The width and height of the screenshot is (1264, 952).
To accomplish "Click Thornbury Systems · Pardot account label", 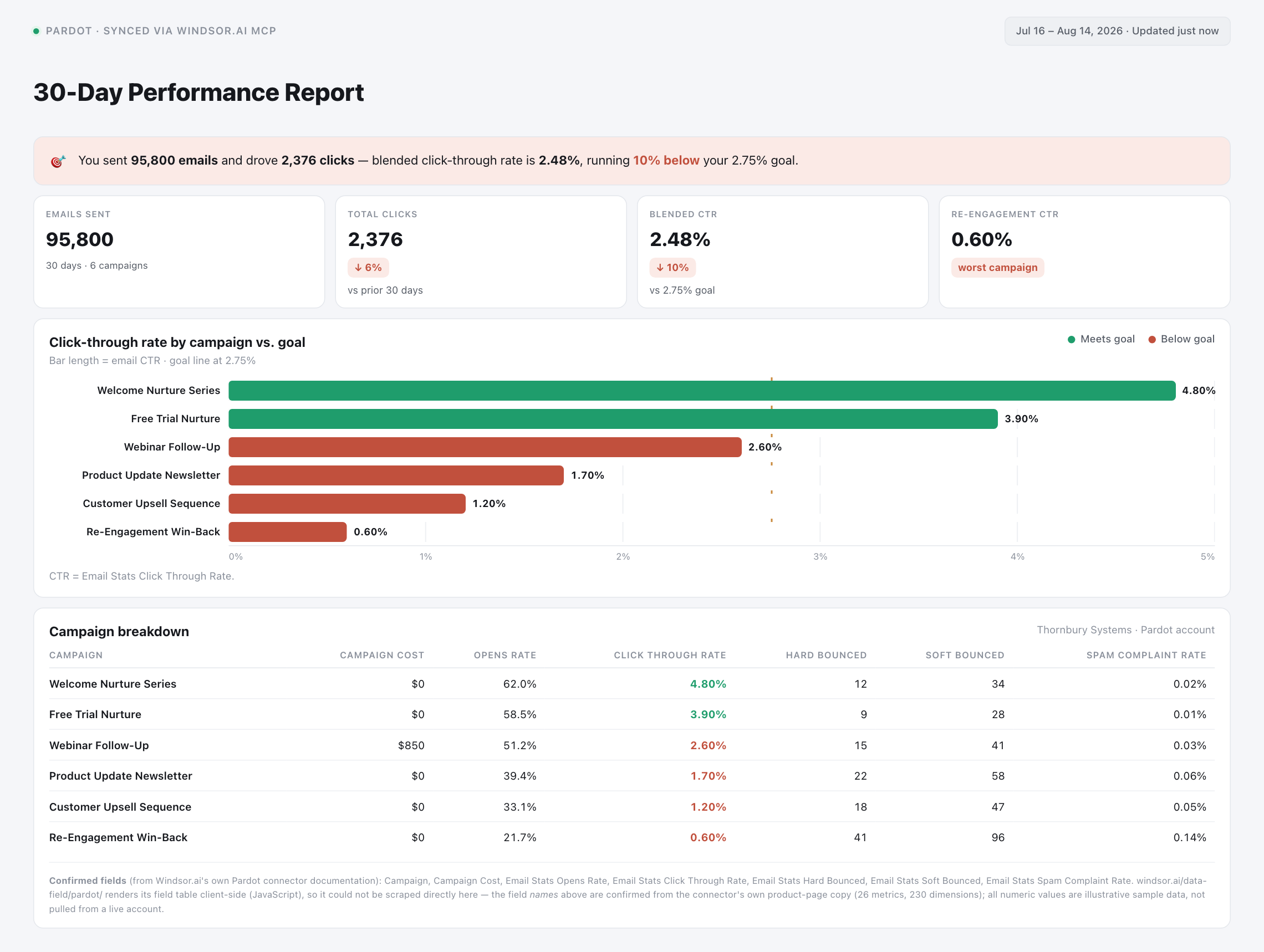I will pyautogui.click(x=1125, y=630).
